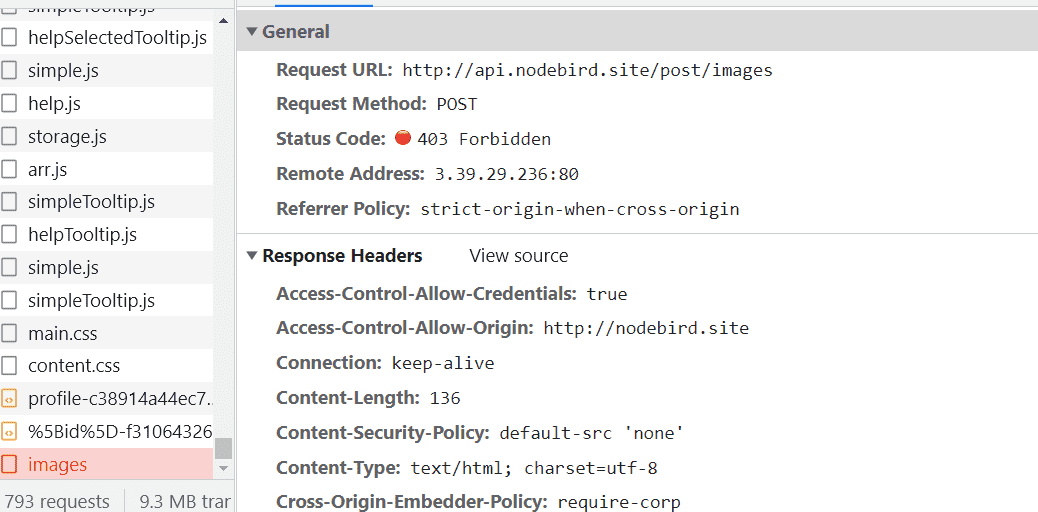Collapse the General section triangle
This screenshot has height=512, width=1038.
pos(252,31)
